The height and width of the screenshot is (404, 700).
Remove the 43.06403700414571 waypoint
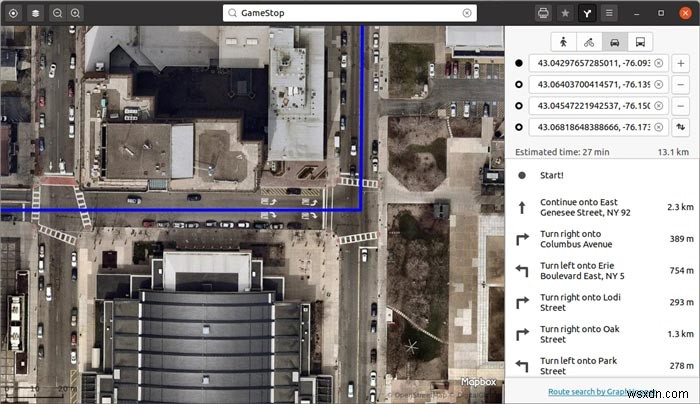tap(680, 84)
